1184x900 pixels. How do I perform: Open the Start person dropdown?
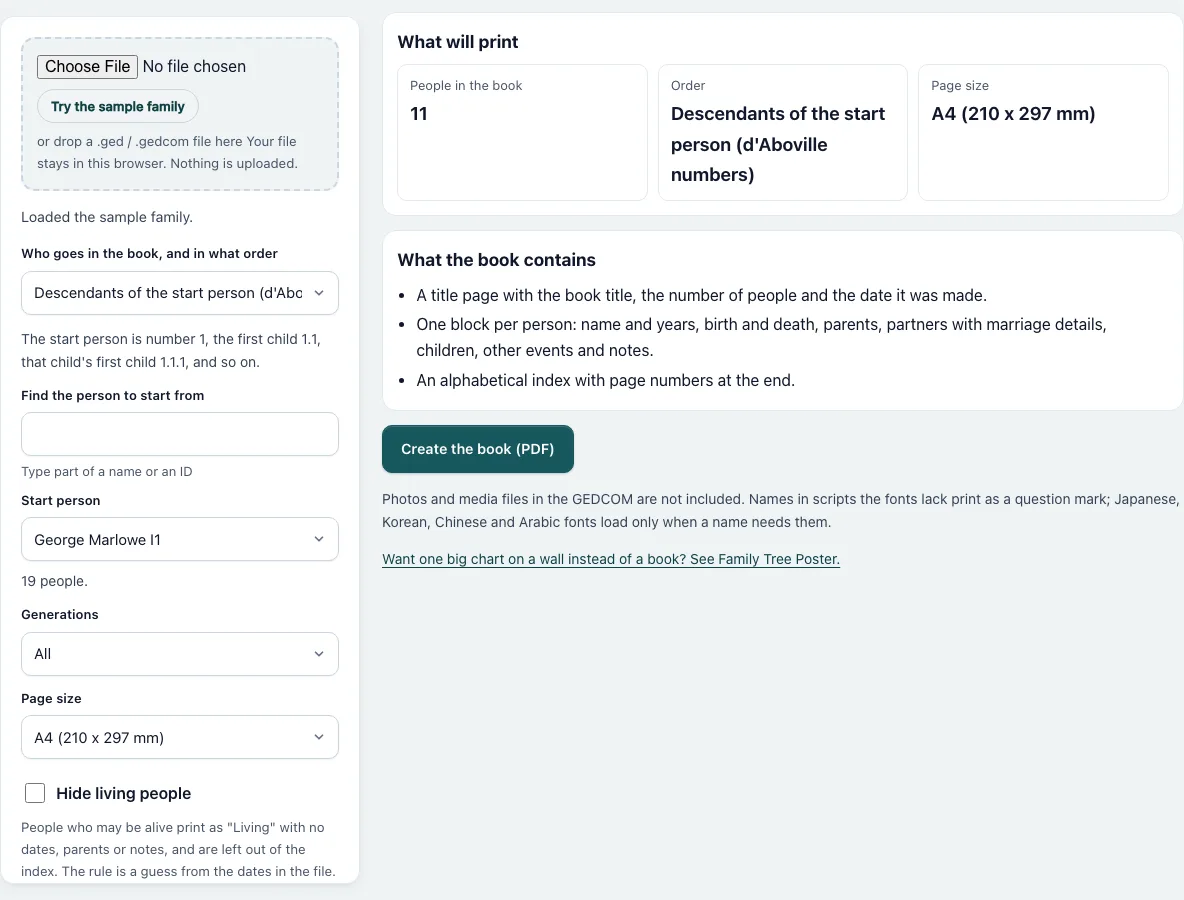coord(180,539)
